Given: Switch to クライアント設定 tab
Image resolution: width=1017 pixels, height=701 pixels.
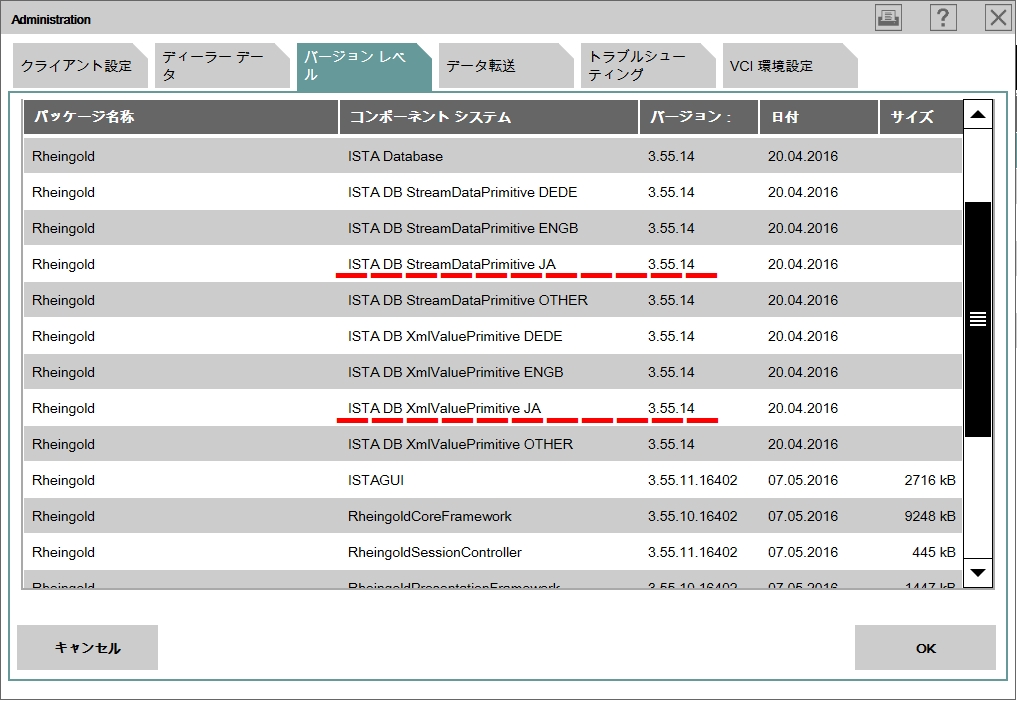Looking at the screenshot, I should point(80,65).
